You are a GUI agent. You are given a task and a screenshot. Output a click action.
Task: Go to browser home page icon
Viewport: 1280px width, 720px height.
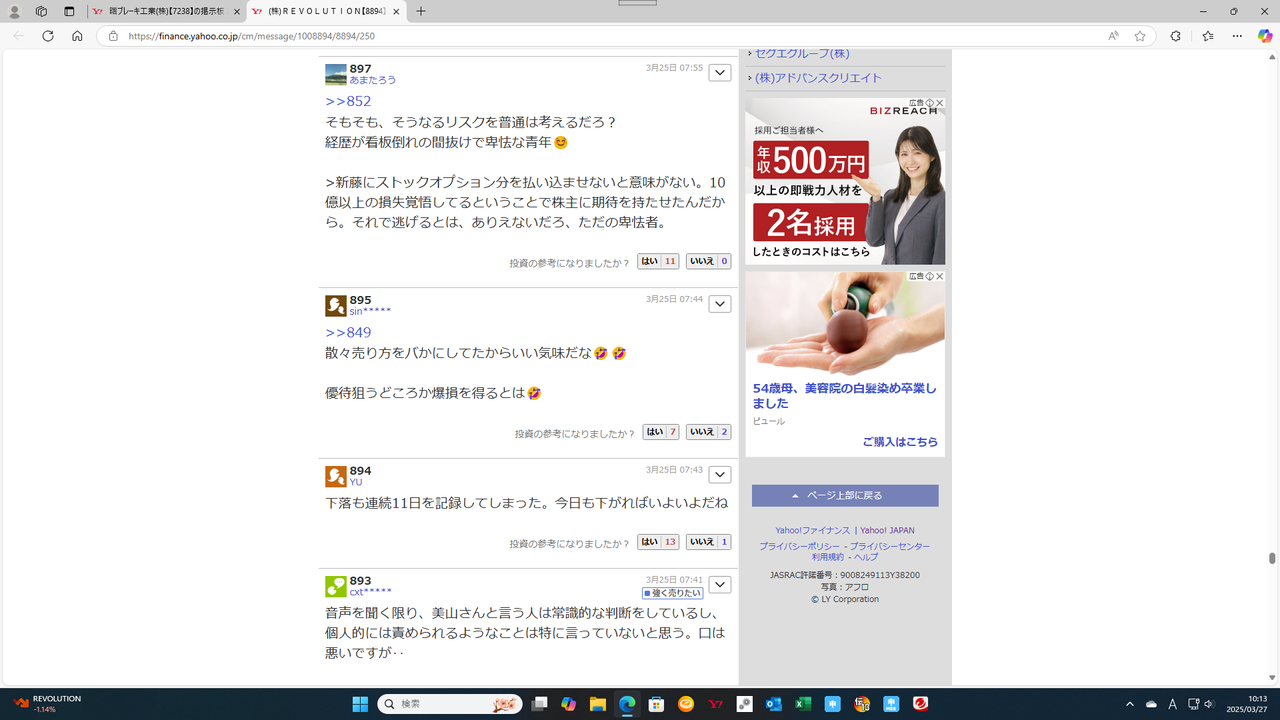coord(77,36)
